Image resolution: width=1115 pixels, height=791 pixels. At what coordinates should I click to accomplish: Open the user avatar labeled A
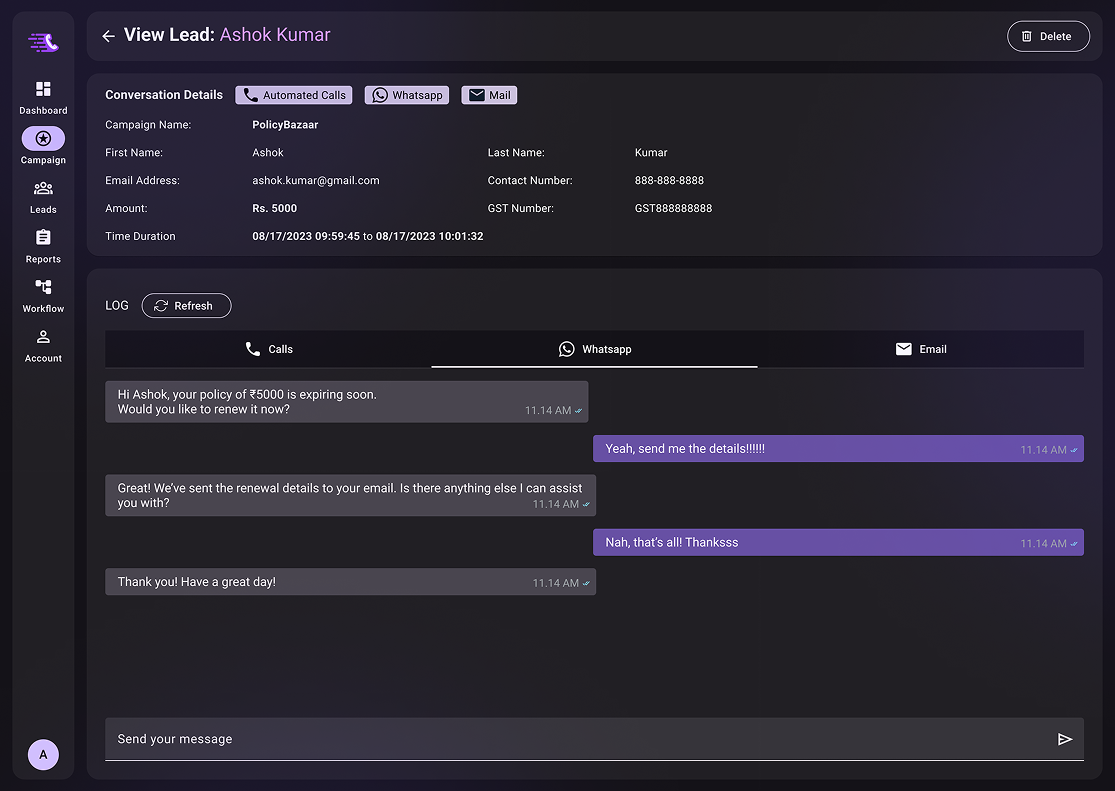[43, 755]
